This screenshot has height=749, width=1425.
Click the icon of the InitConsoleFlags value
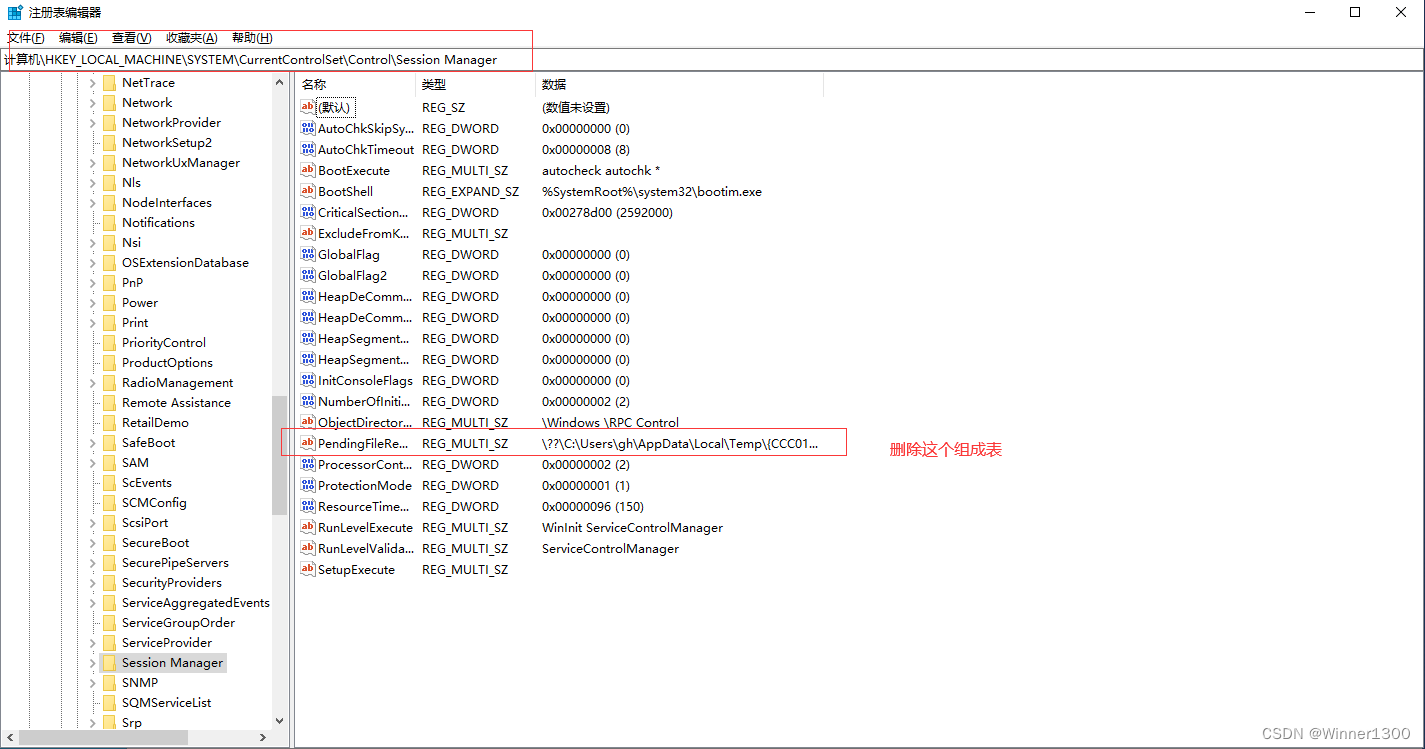point(308,380)
